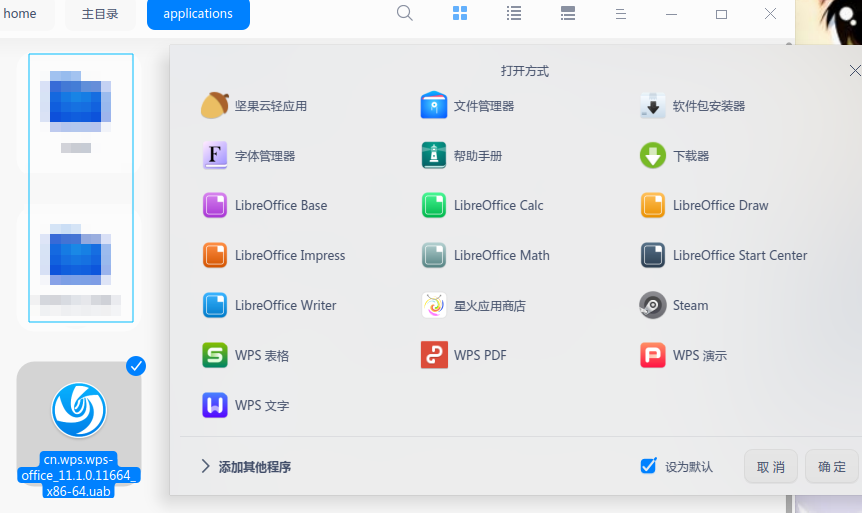Click the WPS PDF label

click(480, 355)
